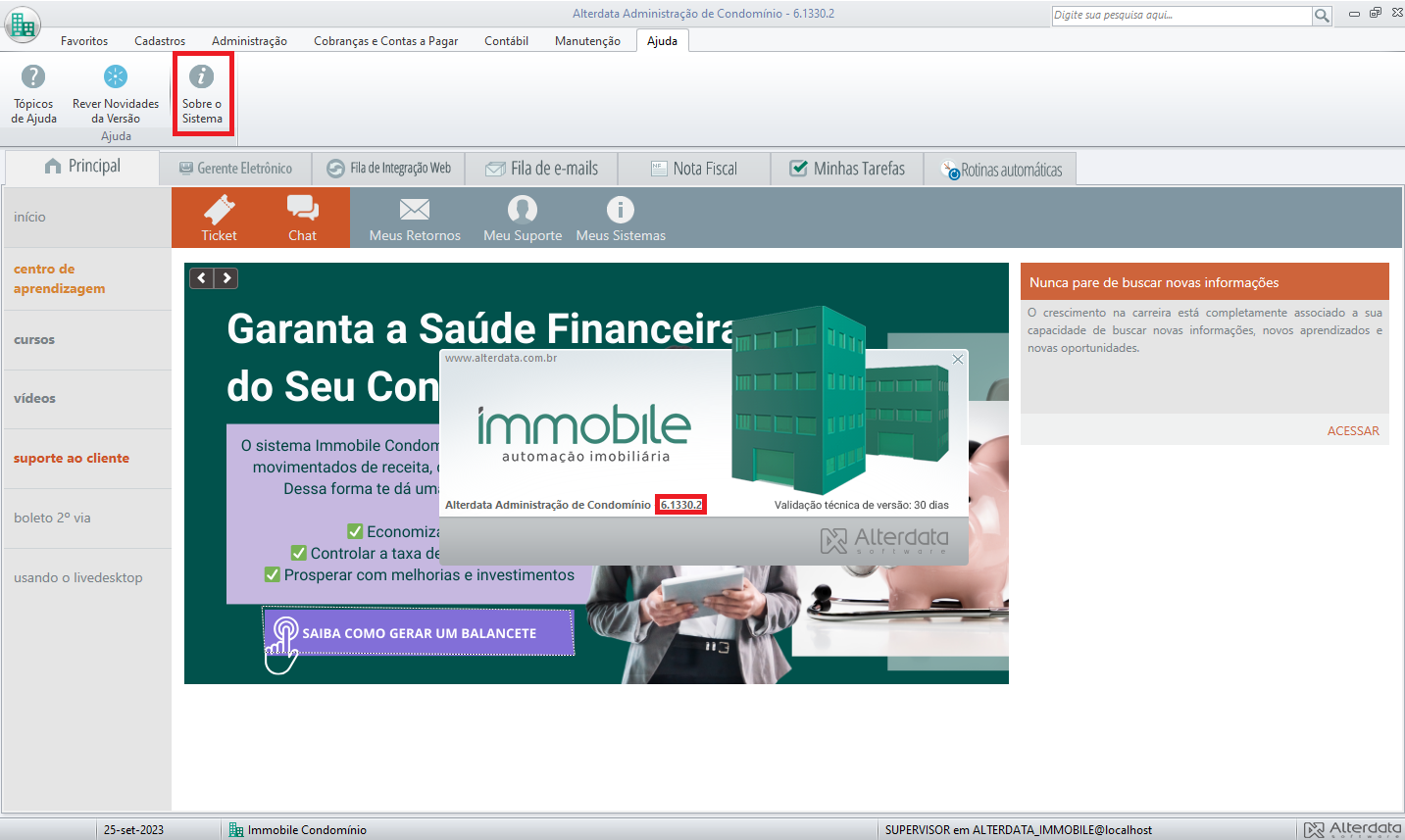Open the Cadastros menu
The height and width of the screenshot is (840, 1405).
(x=160, y=41)
